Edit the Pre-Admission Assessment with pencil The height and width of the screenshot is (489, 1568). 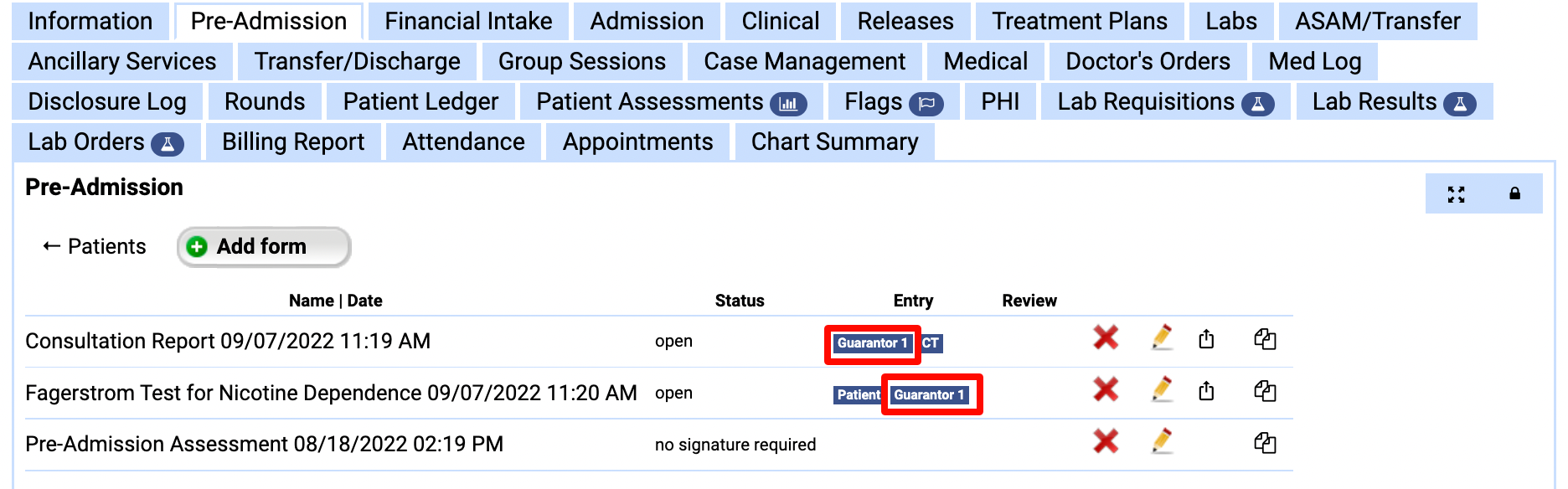(1163, 442)
